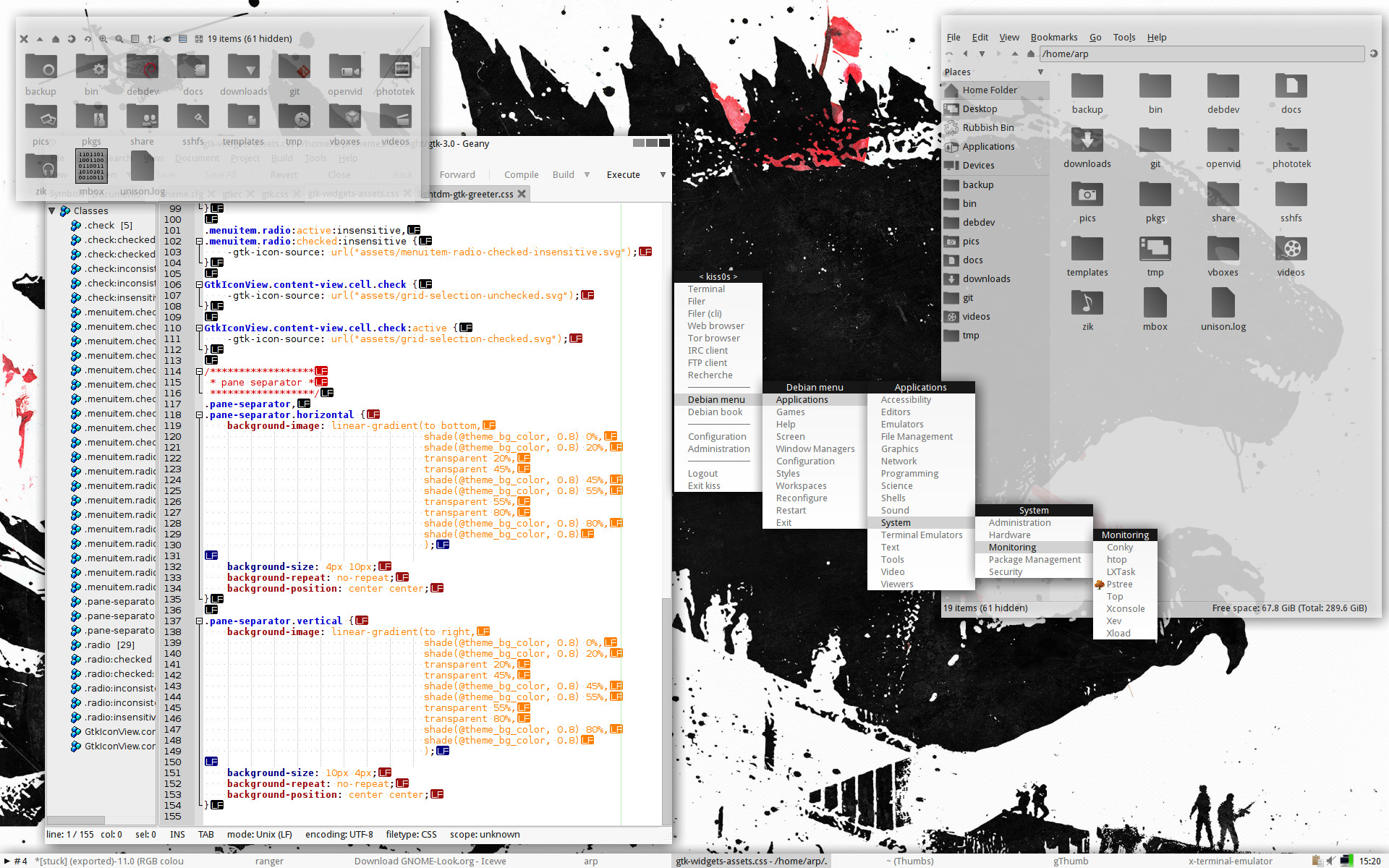This screenshot has width=1389, height=868.
Task: Collapse the Classes tree in Geany sidebar
Action: 51,211
